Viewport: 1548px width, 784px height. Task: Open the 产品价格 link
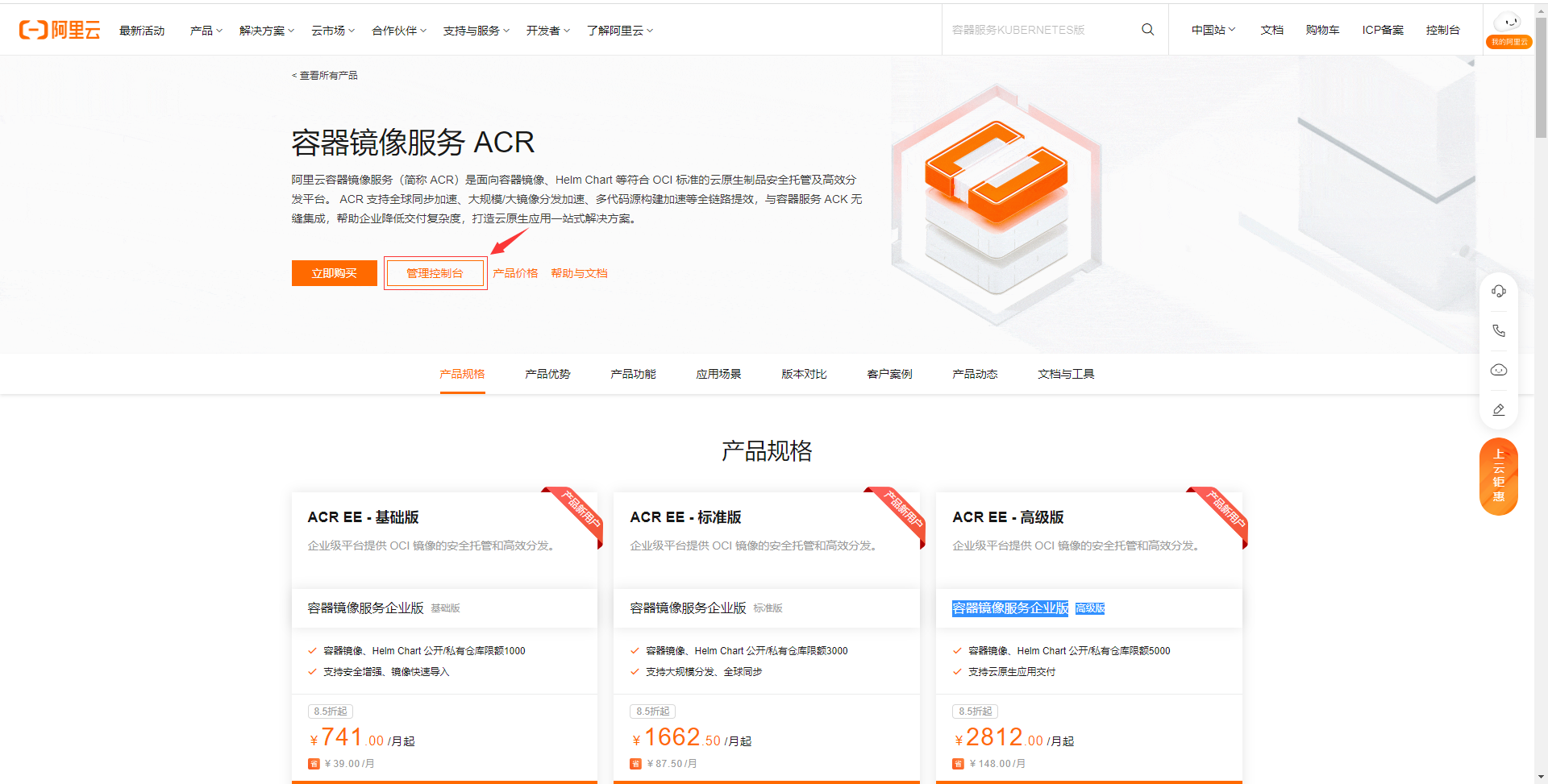coord(515,273)
